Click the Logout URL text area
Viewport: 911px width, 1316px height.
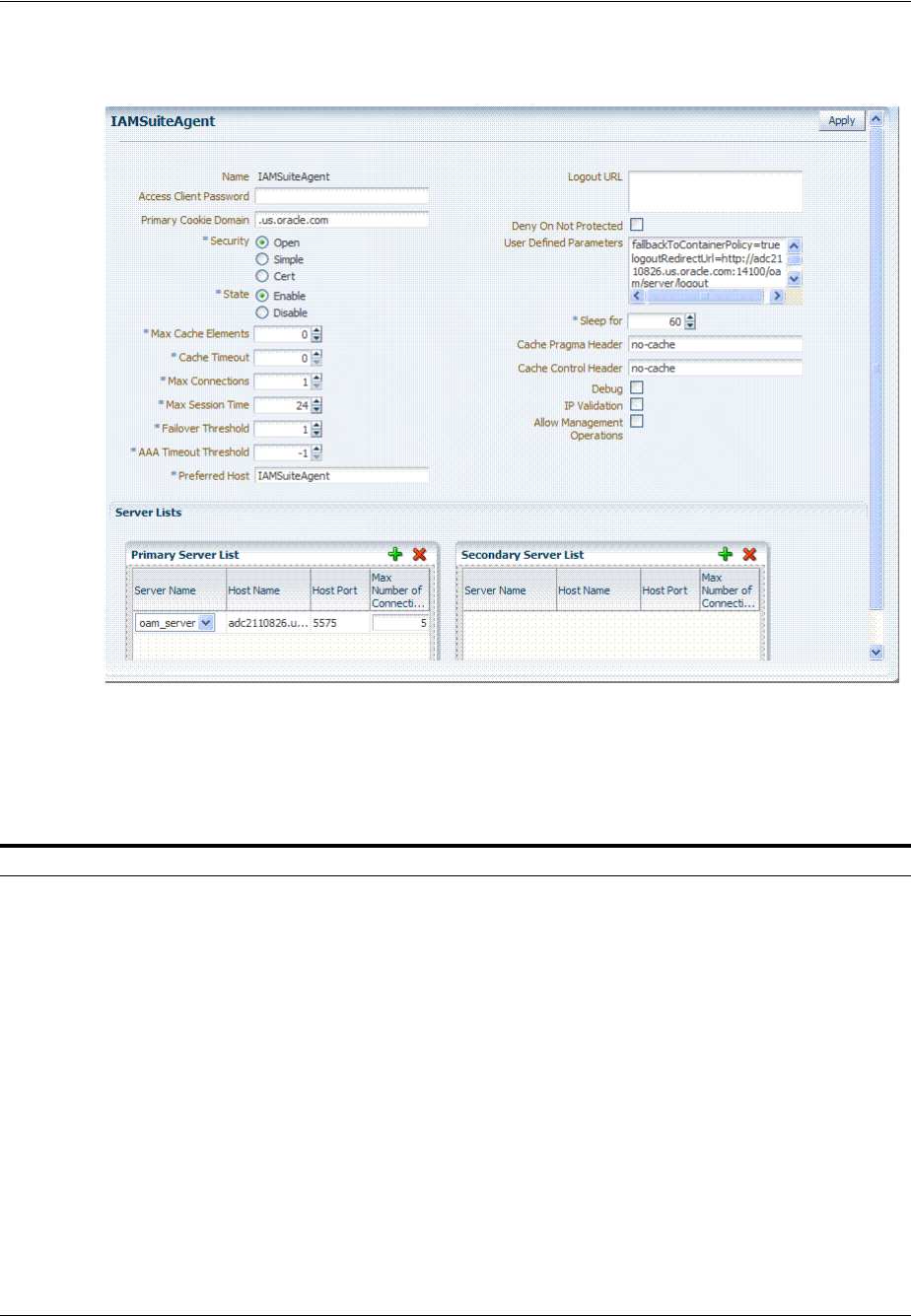715,191
